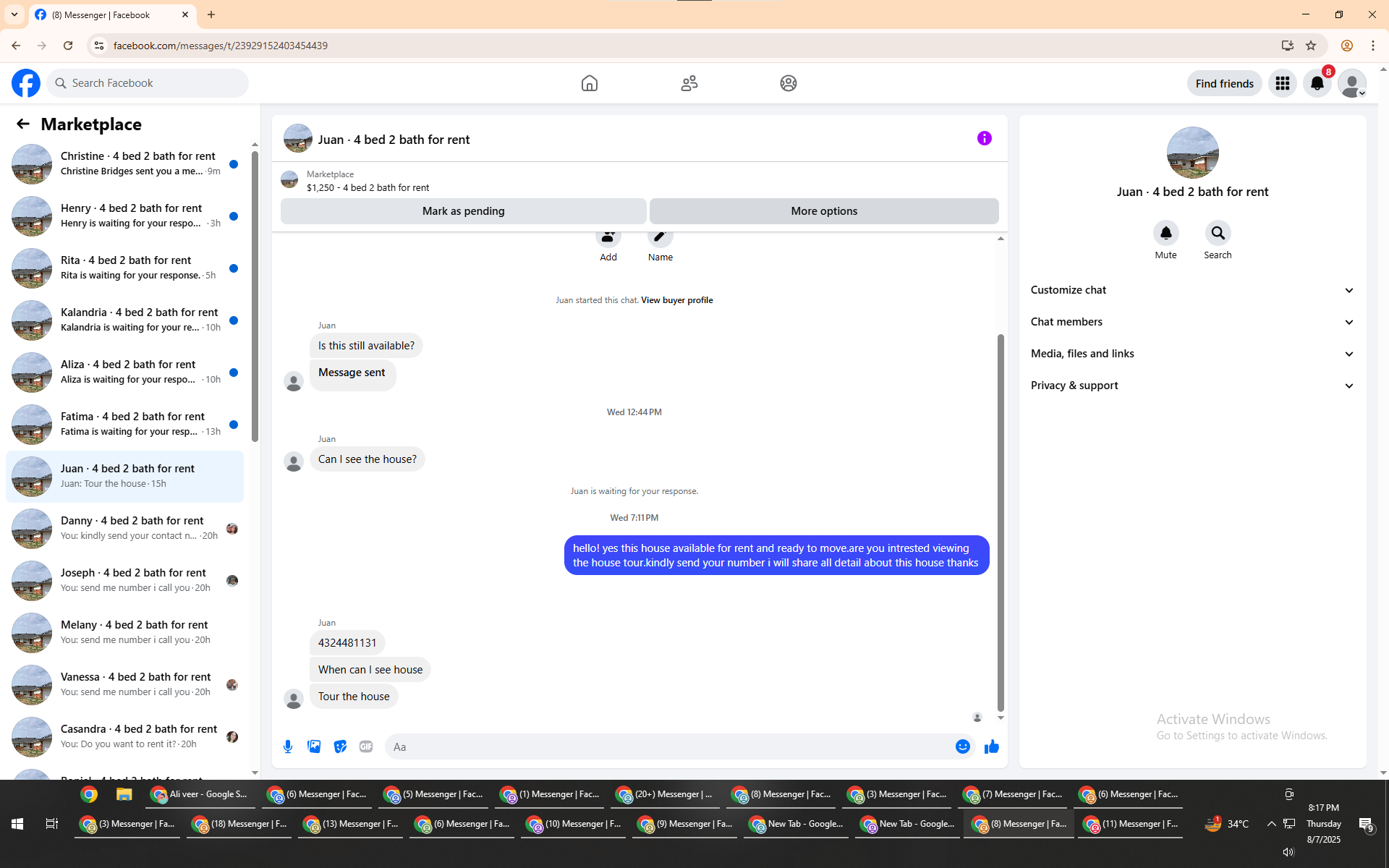The width and height of the screenshot is (1389, 868).
Task: Open Casandra's conversation
Action: coord(124,737)
